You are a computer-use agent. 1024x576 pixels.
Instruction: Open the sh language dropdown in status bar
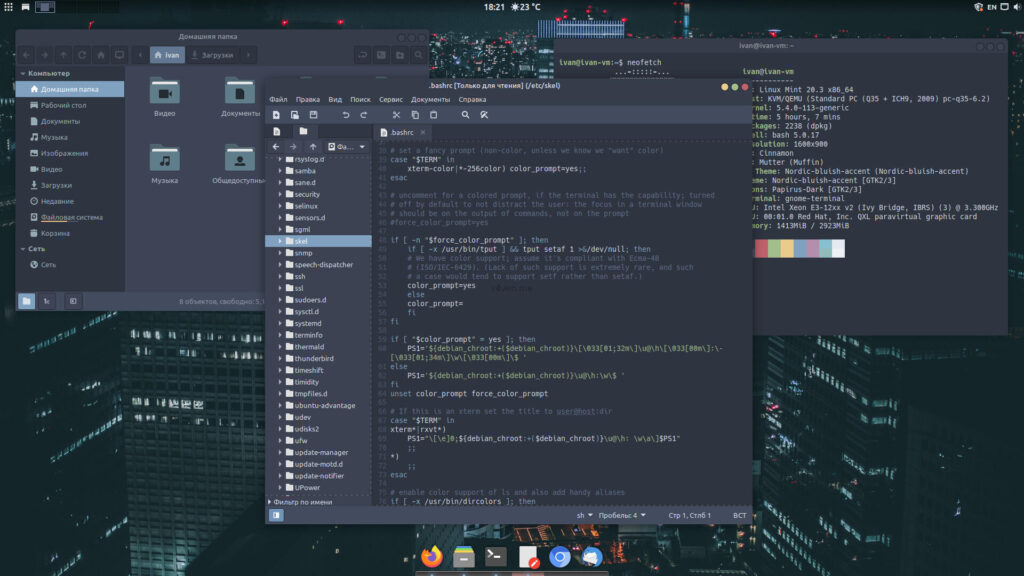[x=584, y=515]
